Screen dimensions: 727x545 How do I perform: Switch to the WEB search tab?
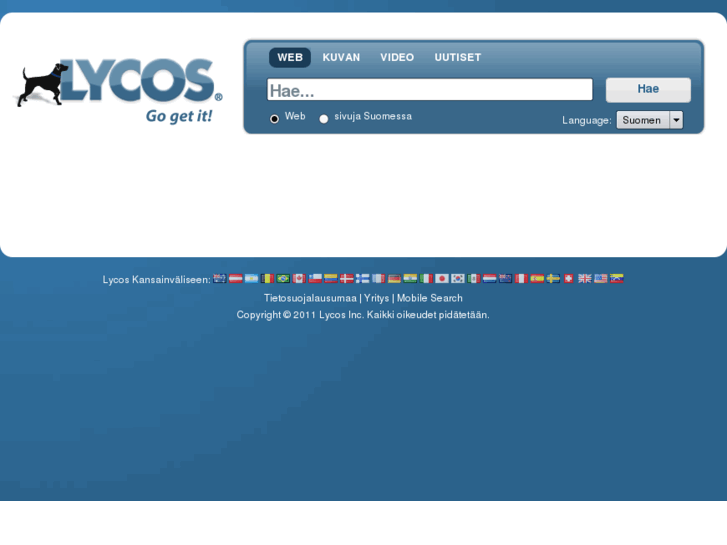pos(290,58)
